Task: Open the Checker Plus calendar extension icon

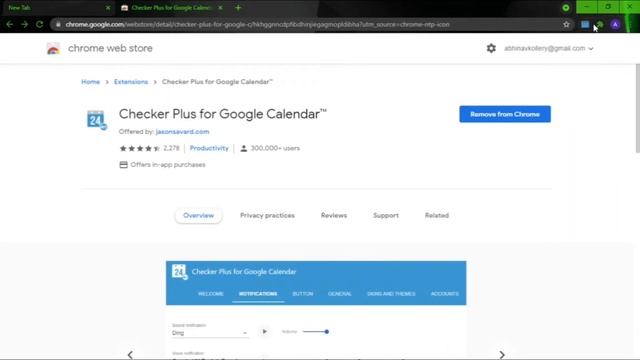Action: coord(585,24)
